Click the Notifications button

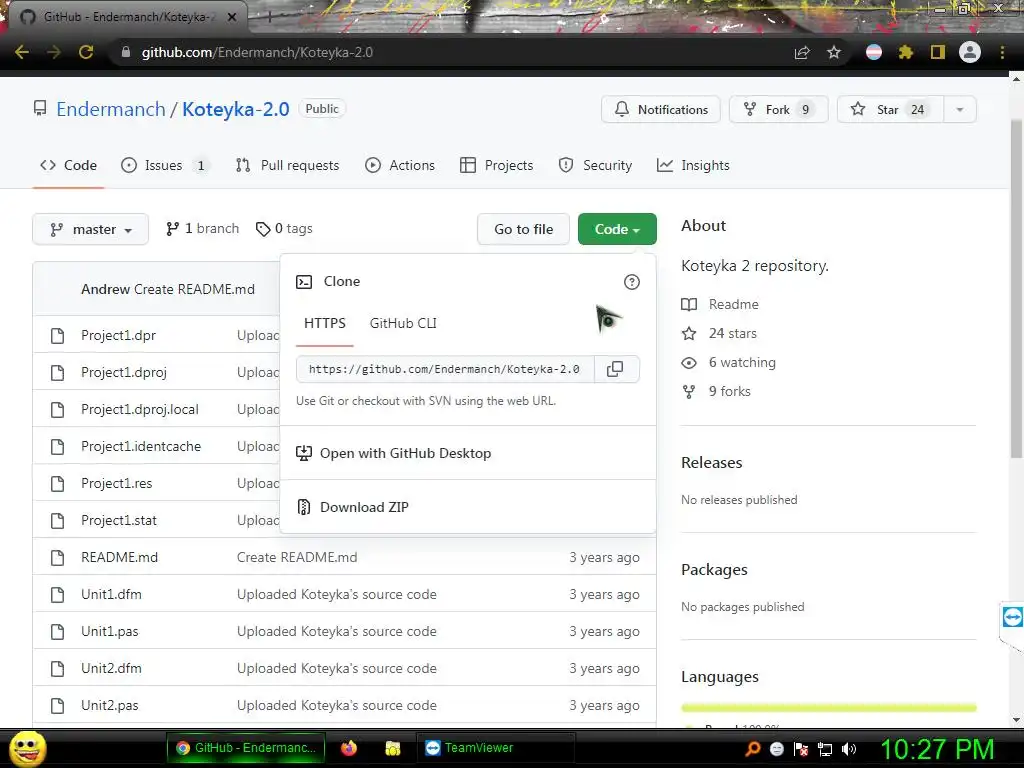[x=660, y=110]
